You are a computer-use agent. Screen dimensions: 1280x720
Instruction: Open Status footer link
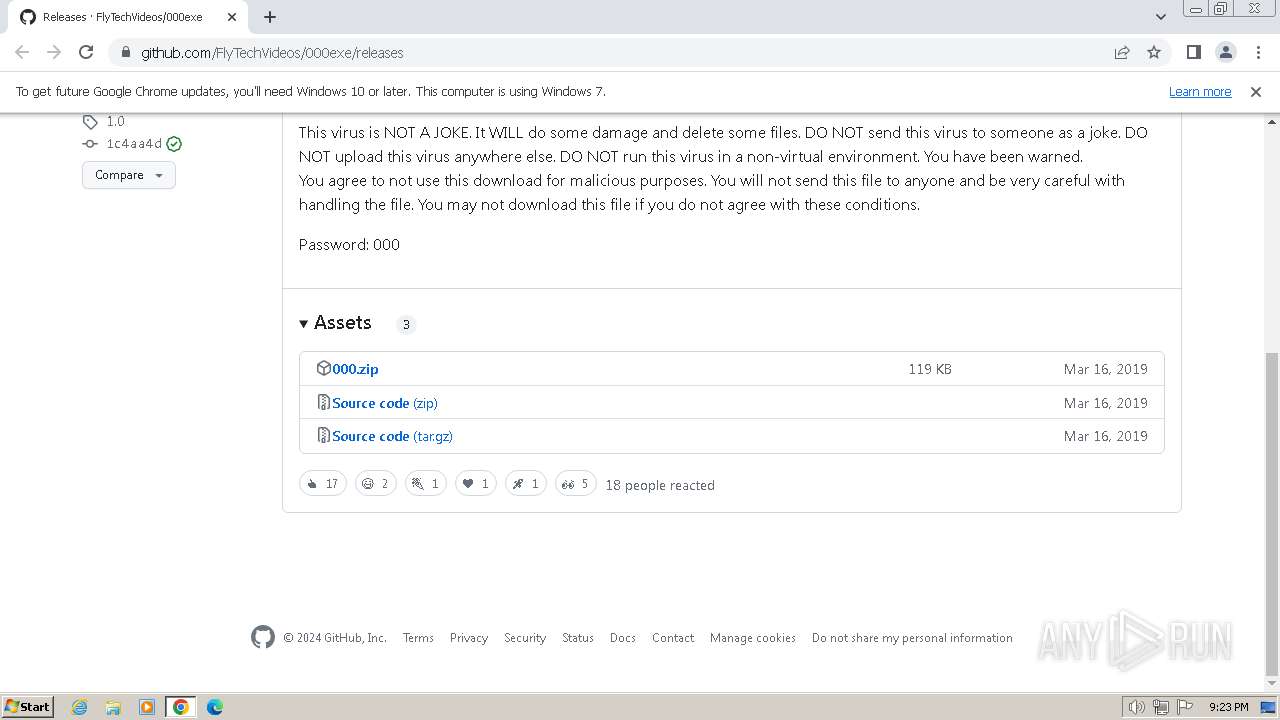(578, 638)
